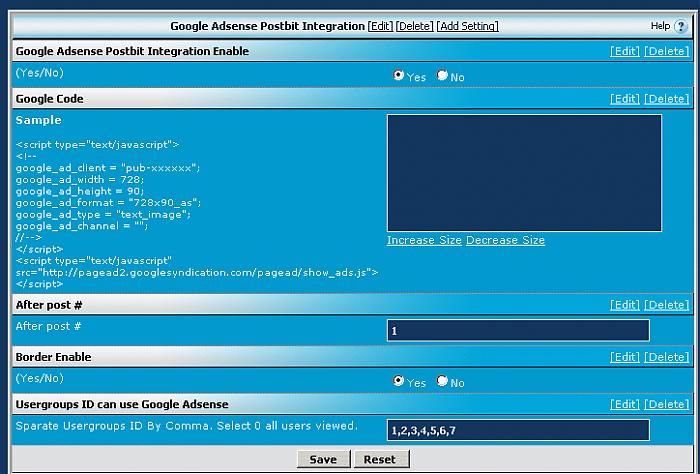Screen dimensions: 700x474
Task: Click the Sample heading text
Action: point(38,120)
